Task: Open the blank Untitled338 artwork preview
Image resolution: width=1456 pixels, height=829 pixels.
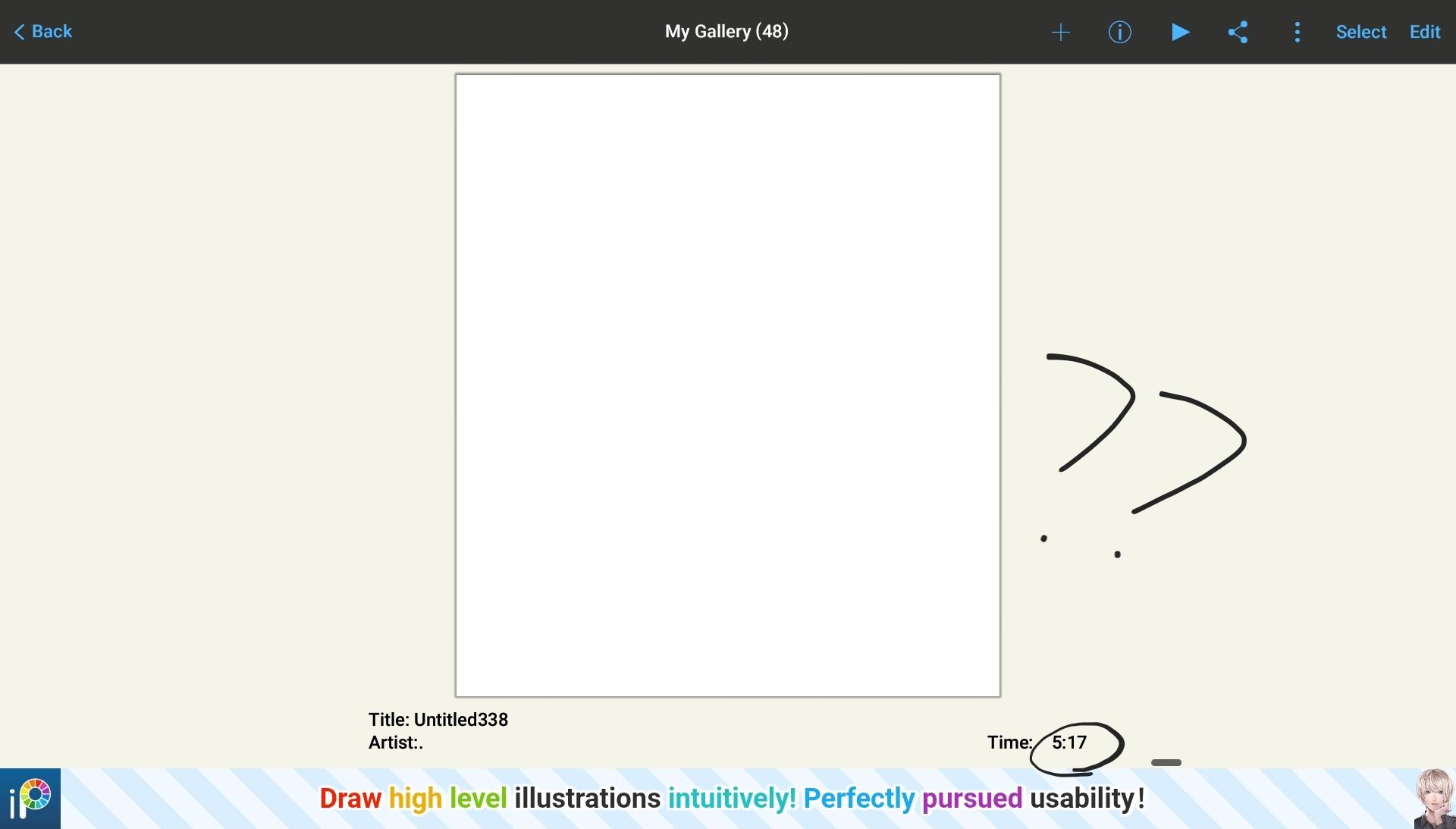Action: pyautogui.click(x=727, y=385)
